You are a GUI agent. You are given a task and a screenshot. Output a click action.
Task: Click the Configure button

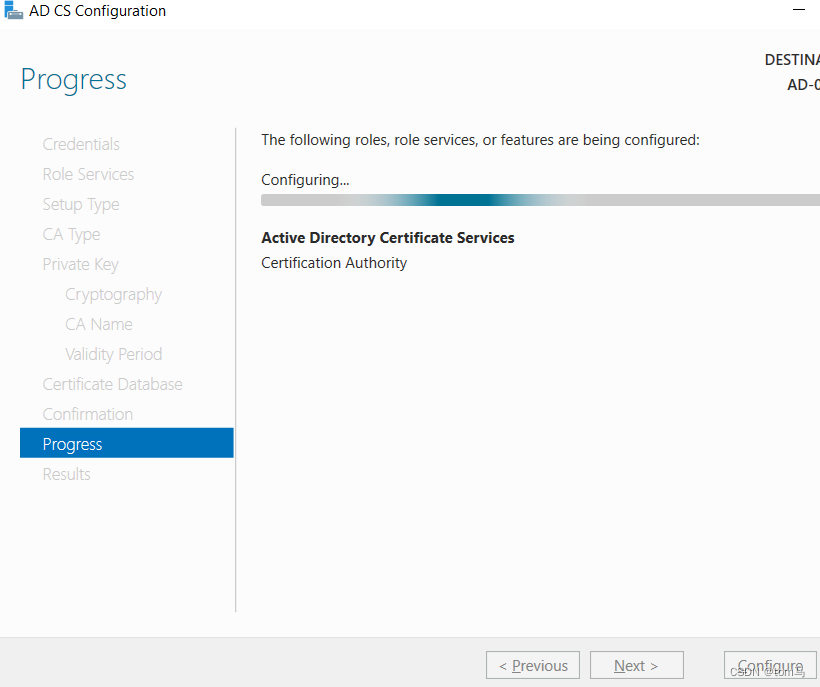770,665
